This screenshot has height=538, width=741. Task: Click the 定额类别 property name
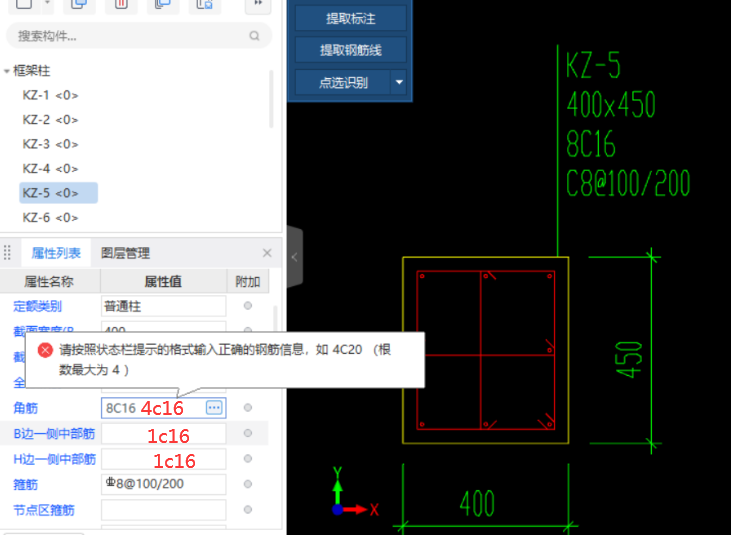coord(37,306)
